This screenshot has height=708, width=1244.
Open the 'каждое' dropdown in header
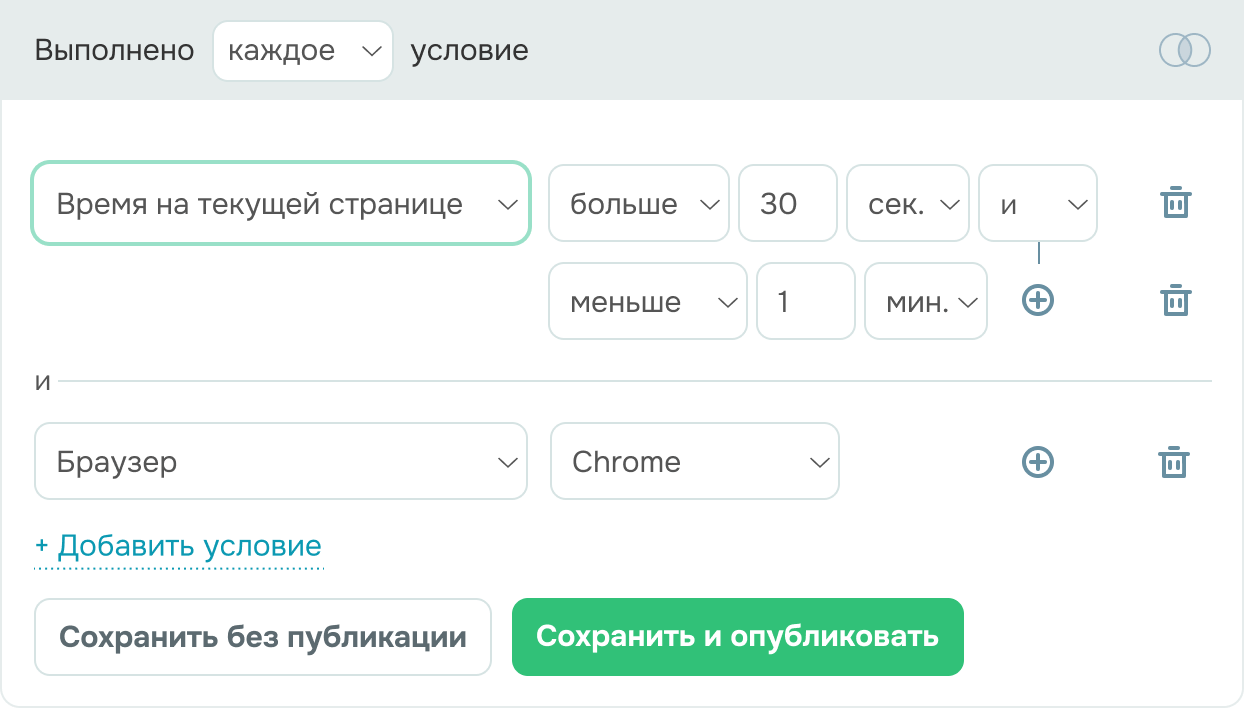[302, 50]
